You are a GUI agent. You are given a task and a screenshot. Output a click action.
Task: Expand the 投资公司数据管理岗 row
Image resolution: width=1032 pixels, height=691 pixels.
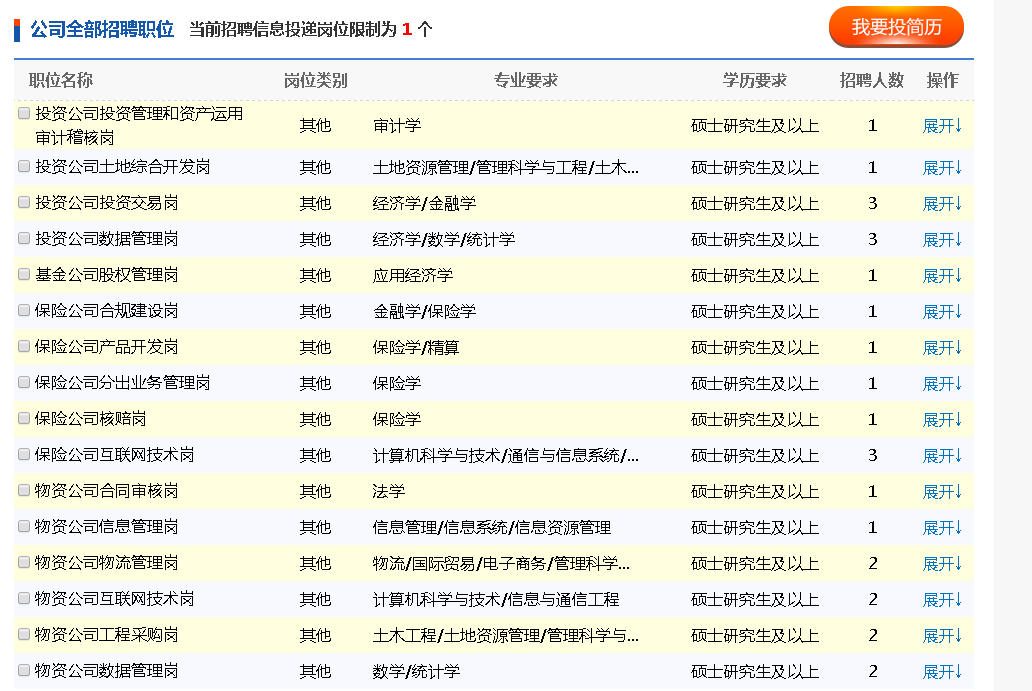[941, 240]
